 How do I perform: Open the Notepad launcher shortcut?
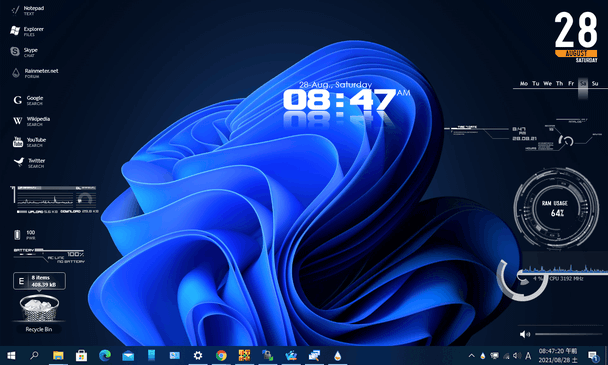click(28, 10)
